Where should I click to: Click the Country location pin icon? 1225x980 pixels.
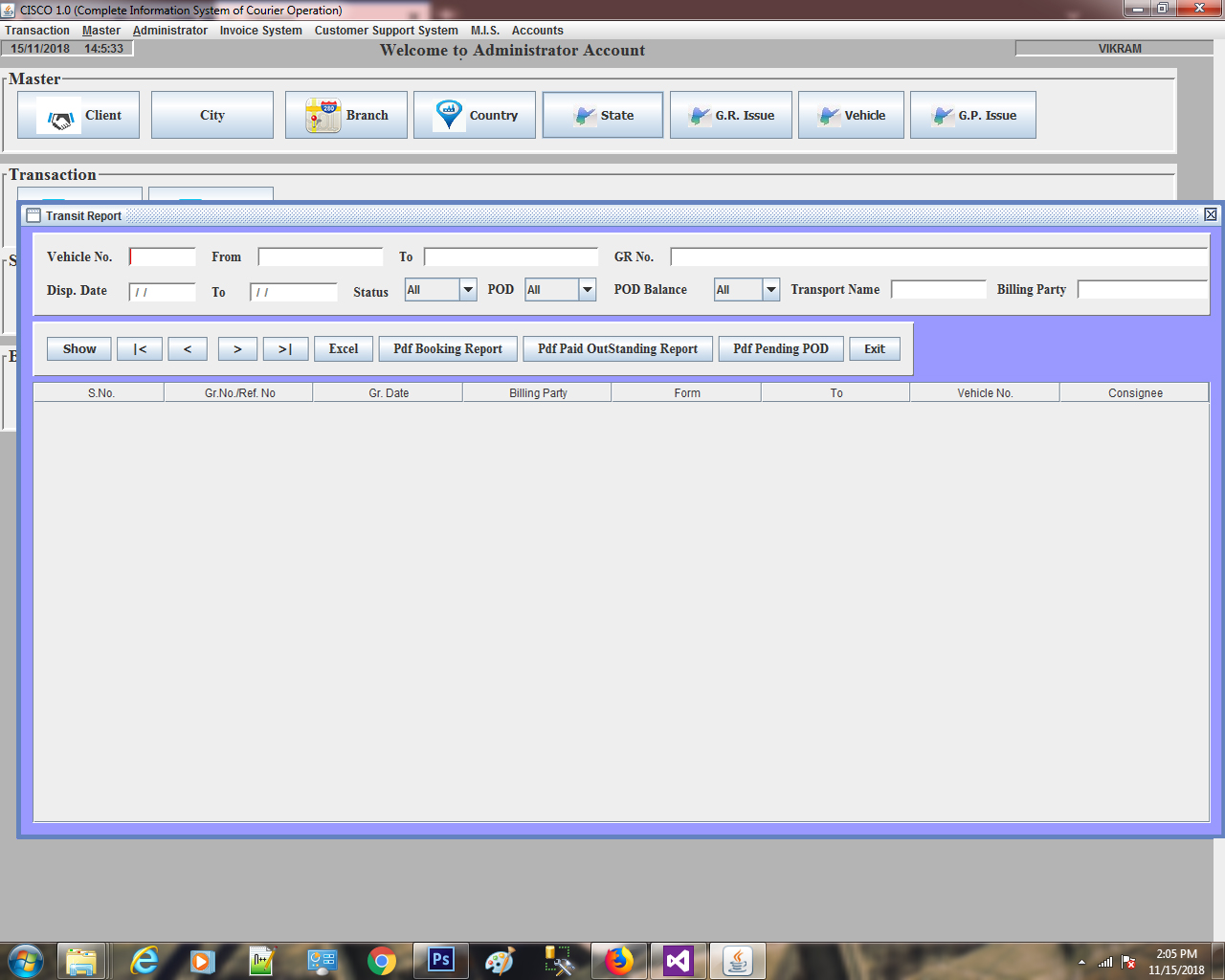tap(474, 116)
